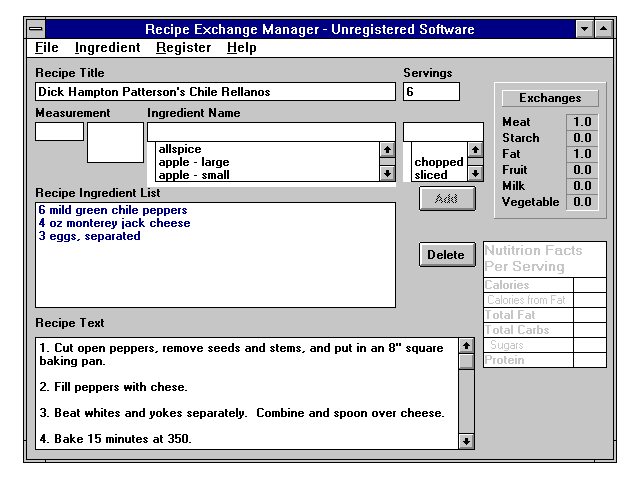Viewport: 640px width, 480px height.
Task: Click the Exchanges button
Action: [x=549, y=98]
